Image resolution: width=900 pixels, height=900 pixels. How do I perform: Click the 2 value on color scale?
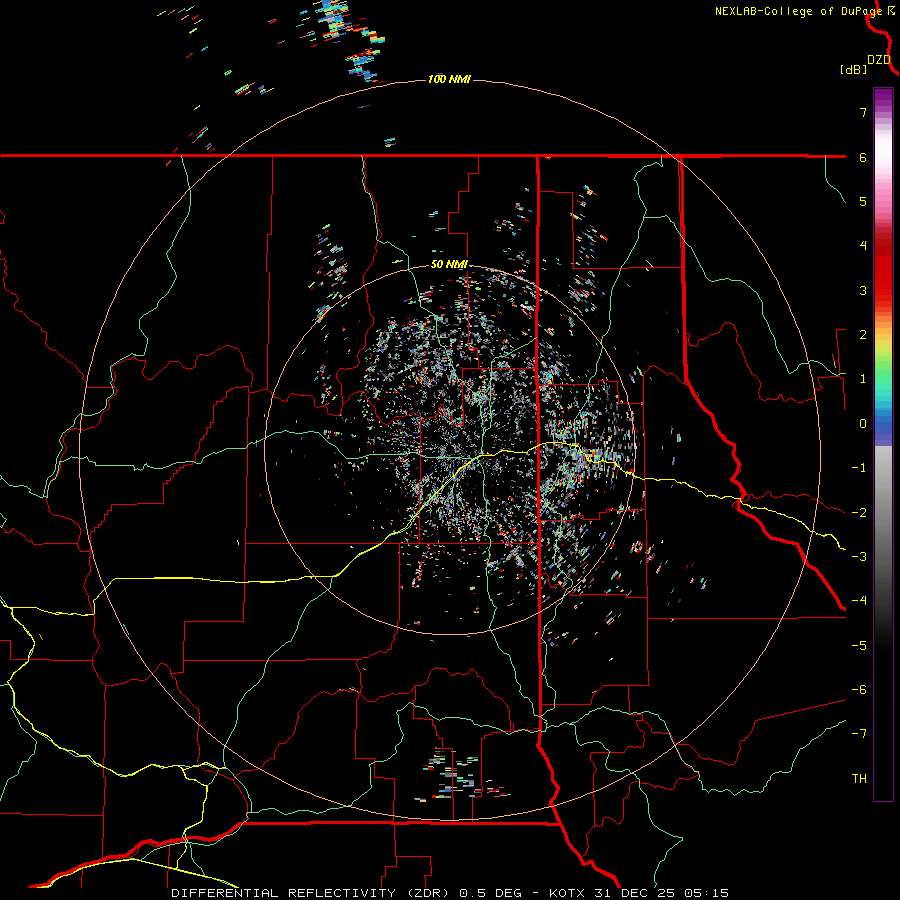tap(863, 335)
